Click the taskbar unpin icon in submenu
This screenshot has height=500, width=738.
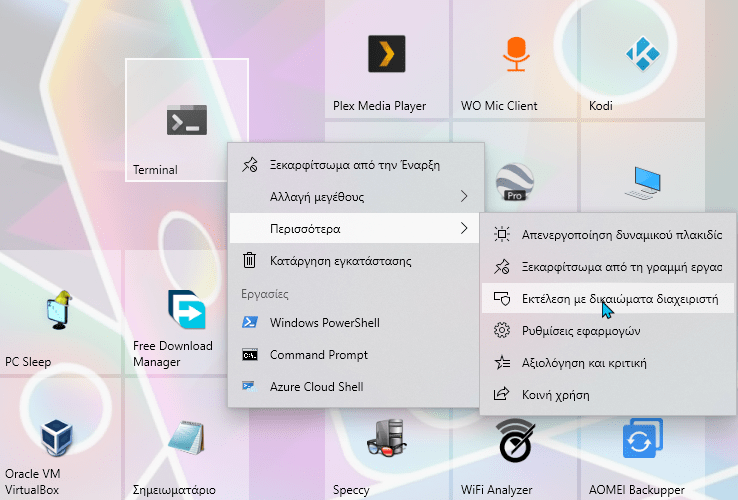pyautogui.click(x=502, y=266)
